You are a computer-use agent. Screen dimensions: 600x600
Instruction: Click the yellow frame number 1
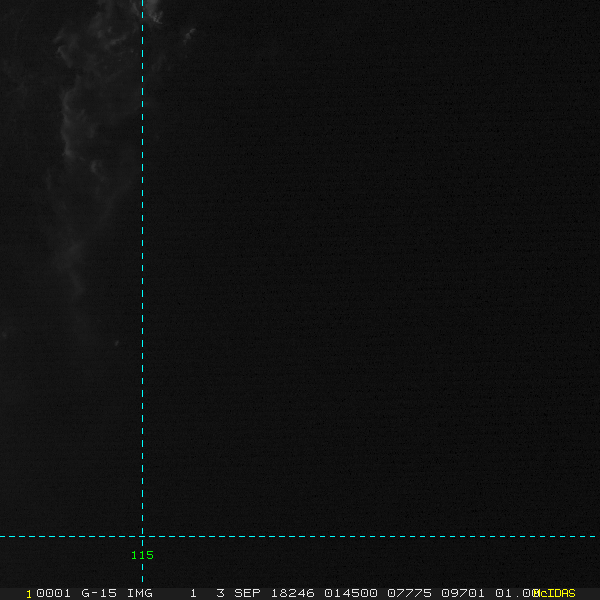point(29,594)
